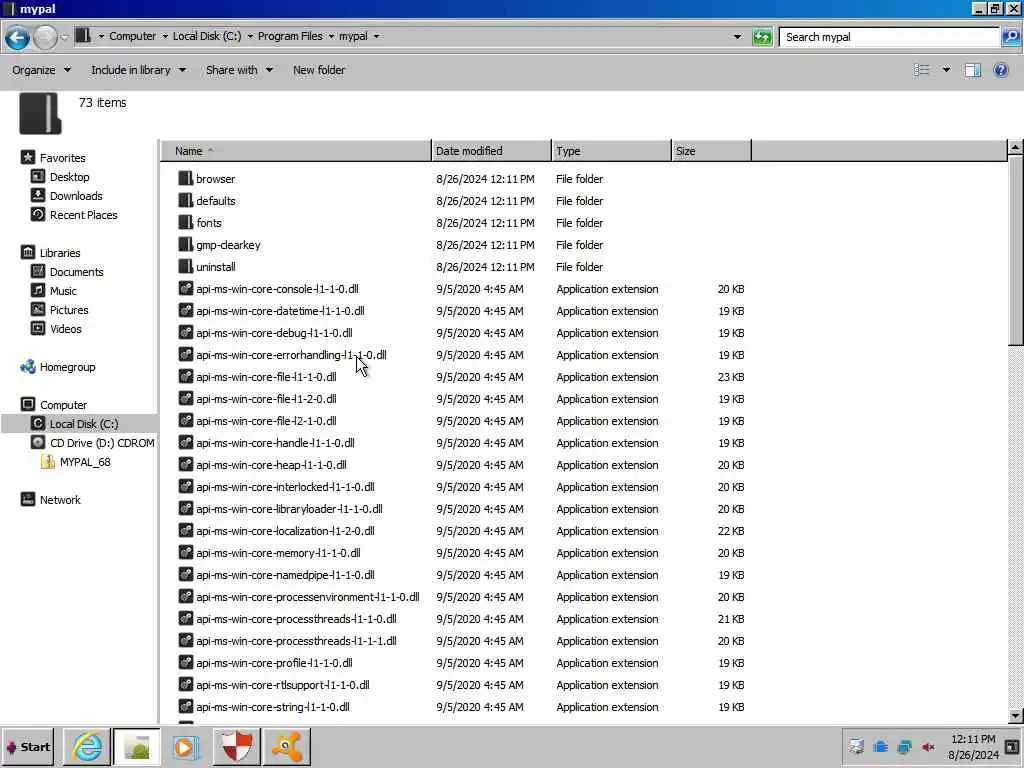Click the green Refresh button

(762, 37)
